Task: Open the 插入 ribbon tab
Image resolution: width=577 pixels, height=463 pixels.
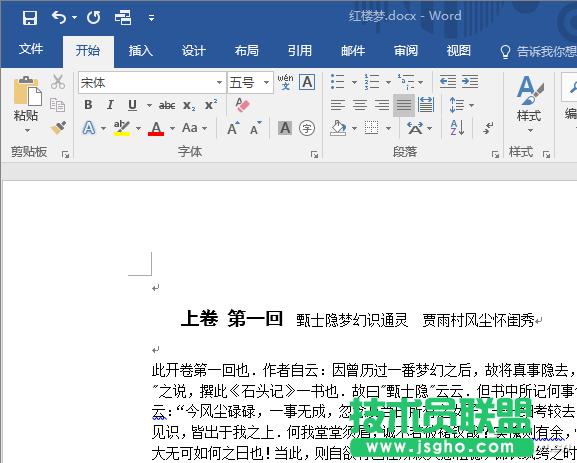Action: tap(141, 50)
